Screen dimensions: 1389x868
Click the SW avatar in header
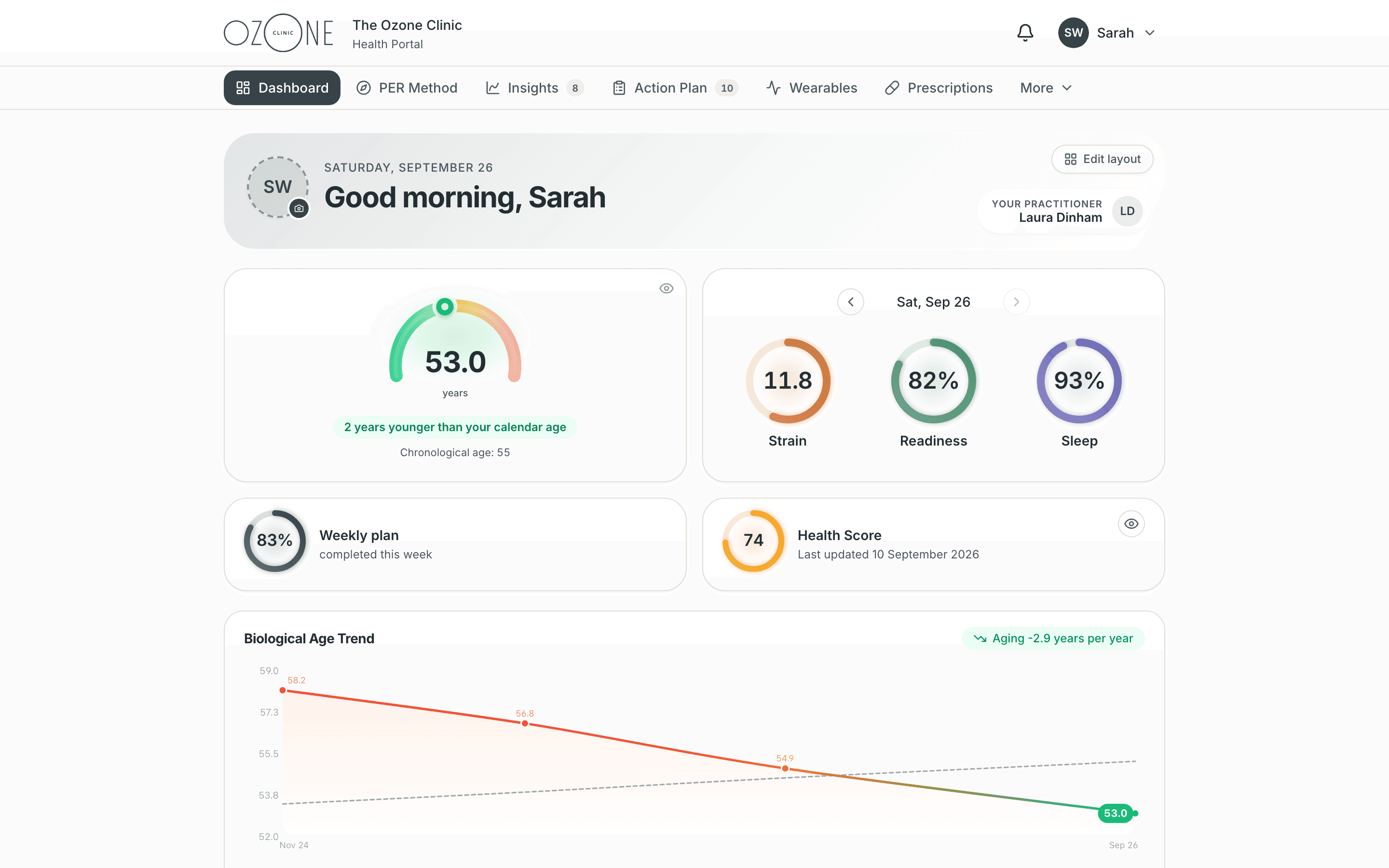coord(1073,33)
